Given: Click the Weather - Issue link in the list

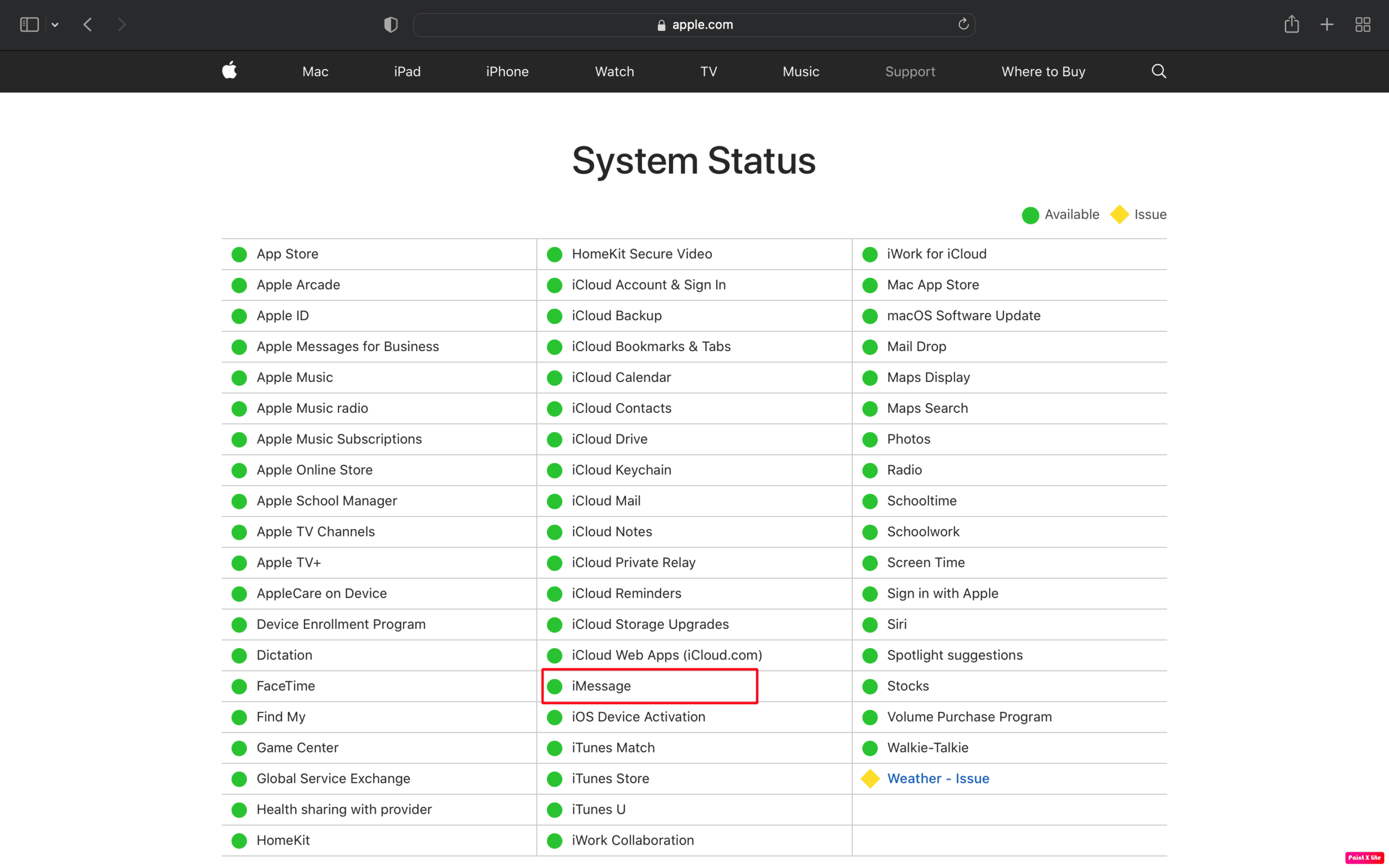Looking at the screenshot, I should (x=938, y=778).
